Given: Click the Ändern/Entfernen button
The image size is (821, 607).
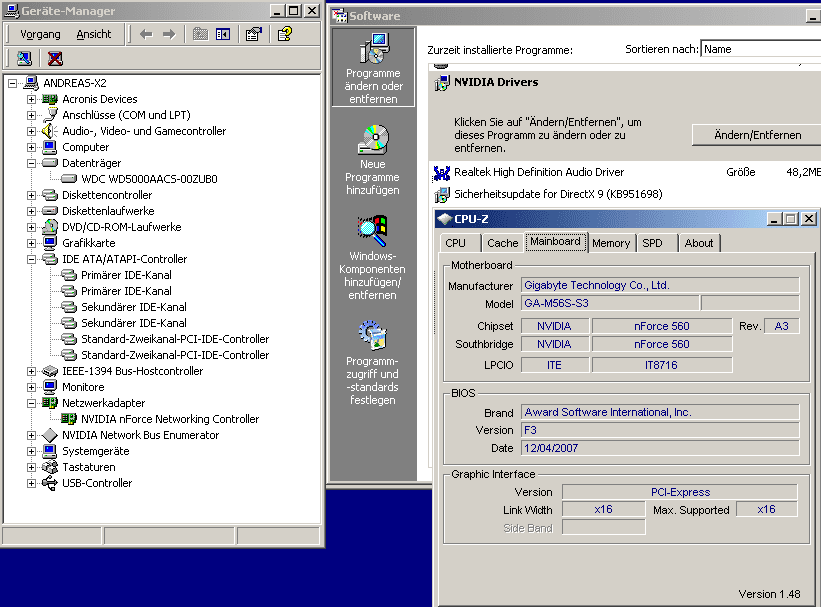Looking at the screenshot, I should (x=757, y=135).
